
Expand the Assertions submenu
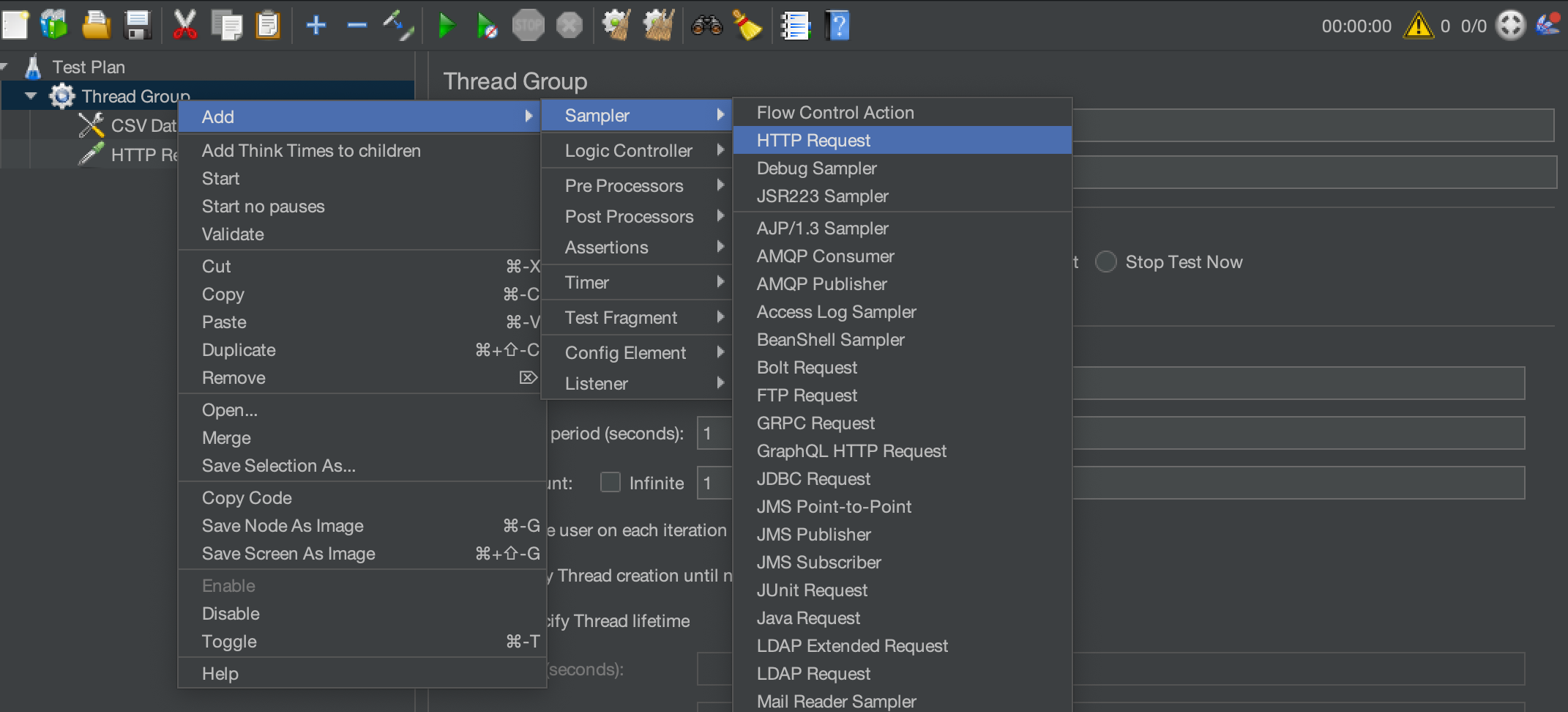click(637, 247)
